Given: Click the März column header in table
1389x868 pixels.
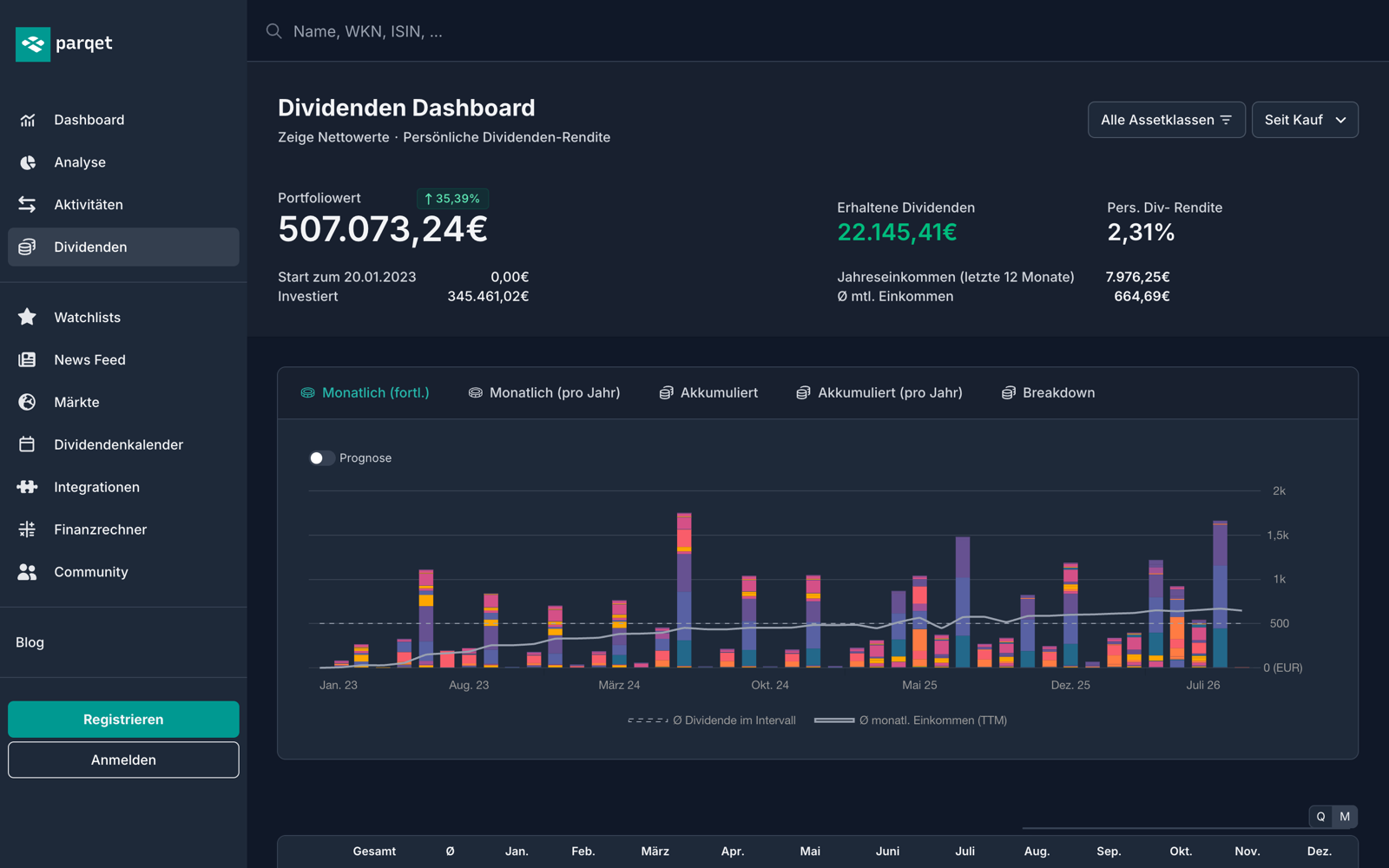Looking at the screenshot, I should pos(655,852).
